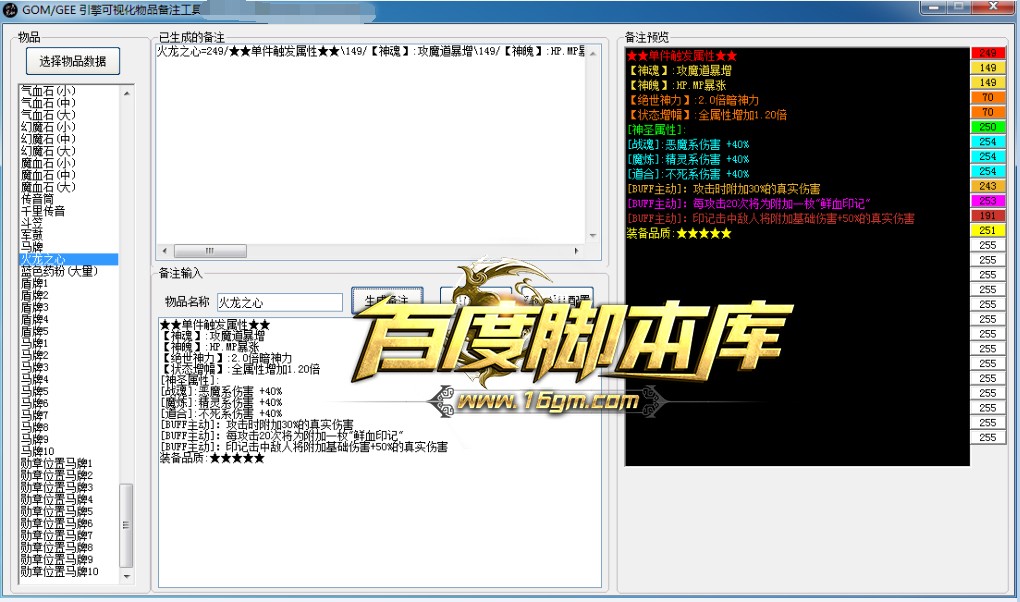Select cyan 254 swatch beside [道合] line
Viewport: 1020px width, 602px height.
pos(988,171)
